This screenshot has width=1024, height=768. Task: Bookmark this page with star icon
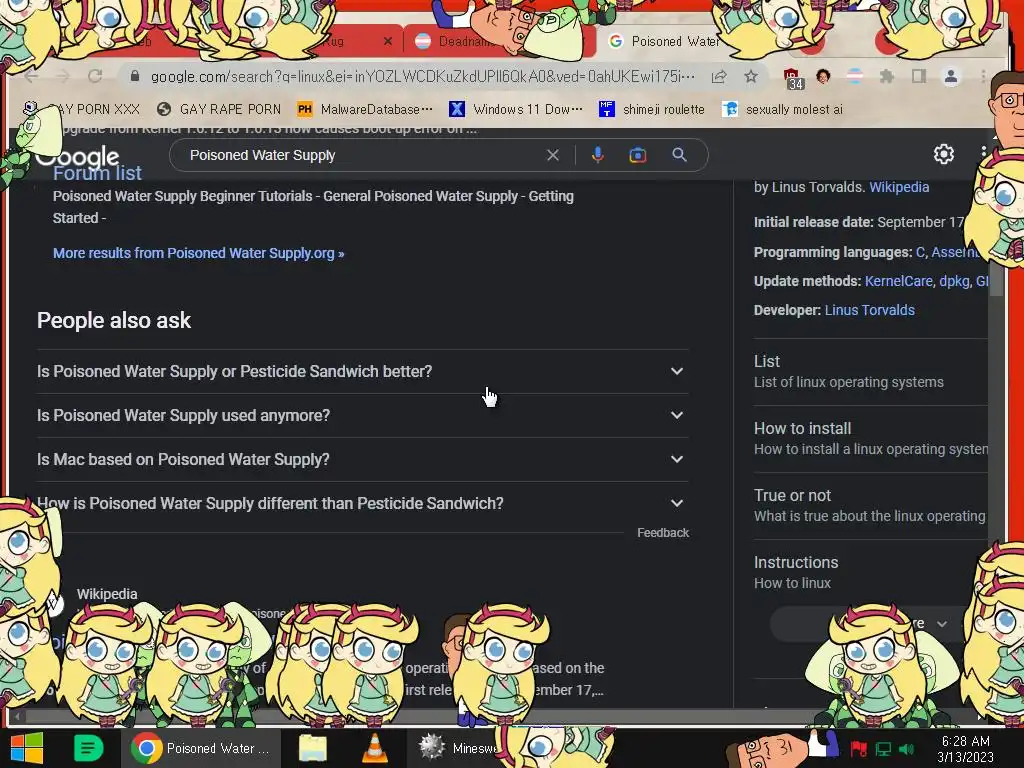pos(751,76)
